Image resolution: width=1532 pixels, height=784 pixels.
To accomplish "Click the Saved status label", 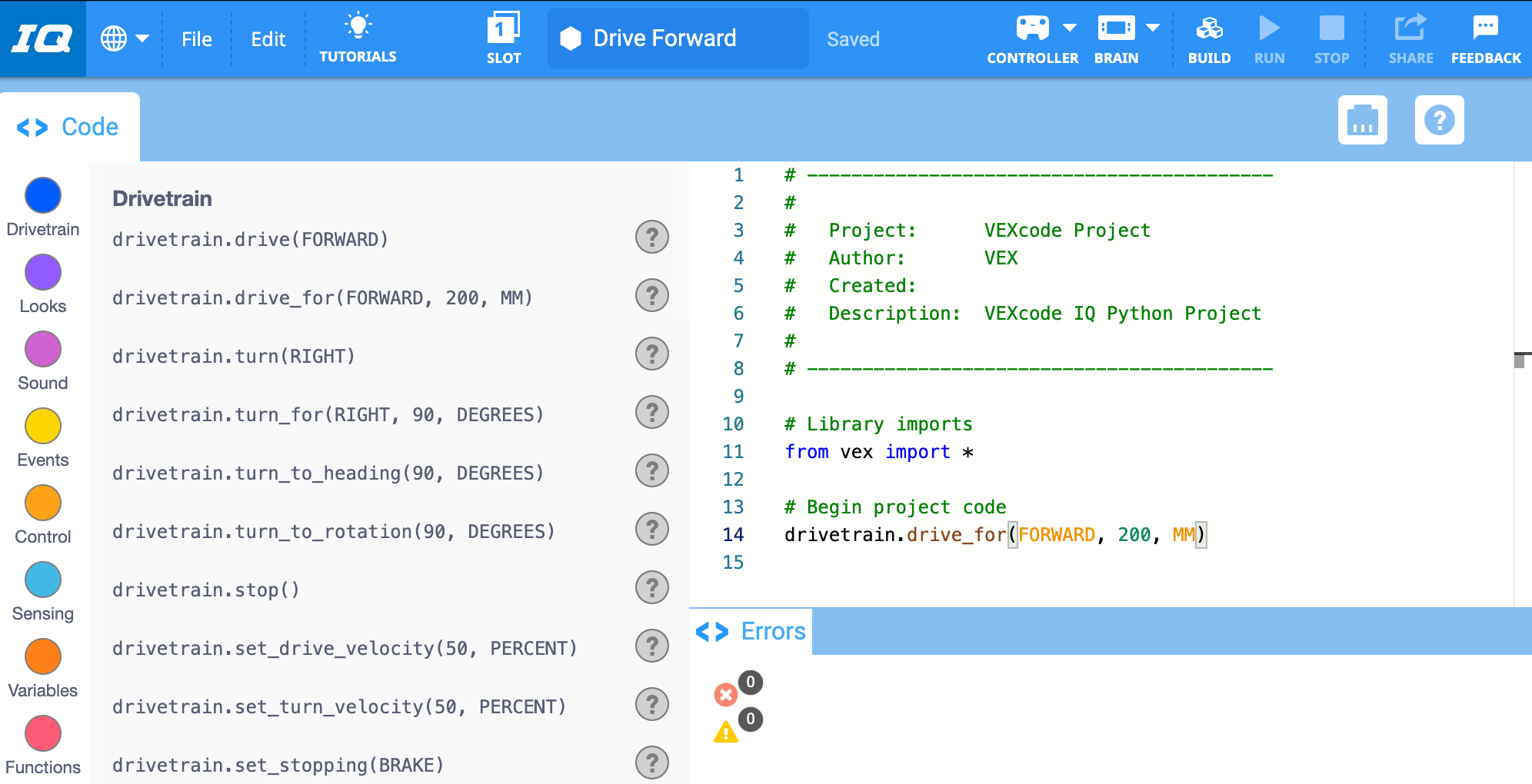I will tap(853, 39).
